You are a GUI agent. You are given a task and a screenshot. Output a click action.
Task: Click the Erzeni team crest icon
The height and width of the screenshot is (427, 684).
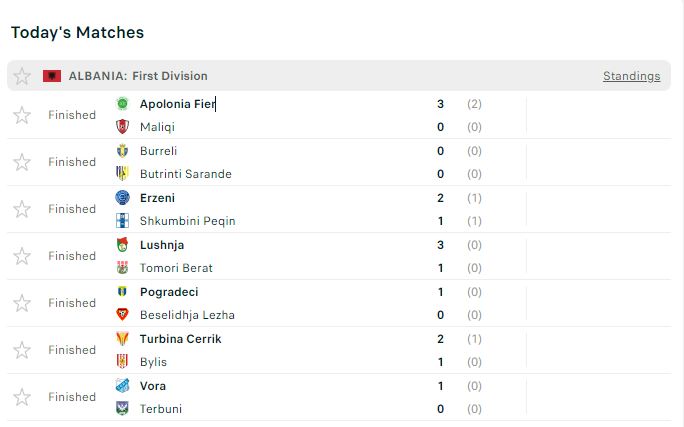[x=122, y=198]
